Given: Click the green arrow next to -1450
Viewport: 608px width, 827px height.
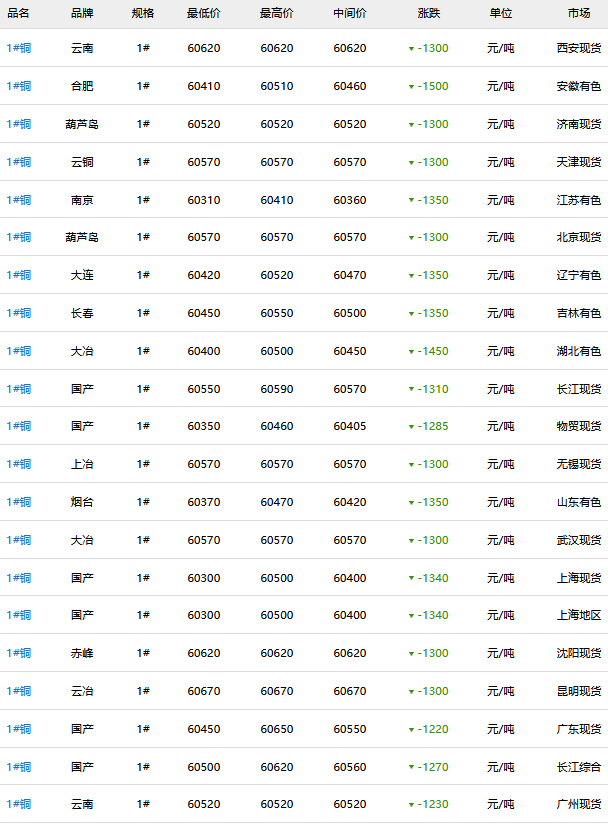Looking at the screenshot, I should (411, 352).
